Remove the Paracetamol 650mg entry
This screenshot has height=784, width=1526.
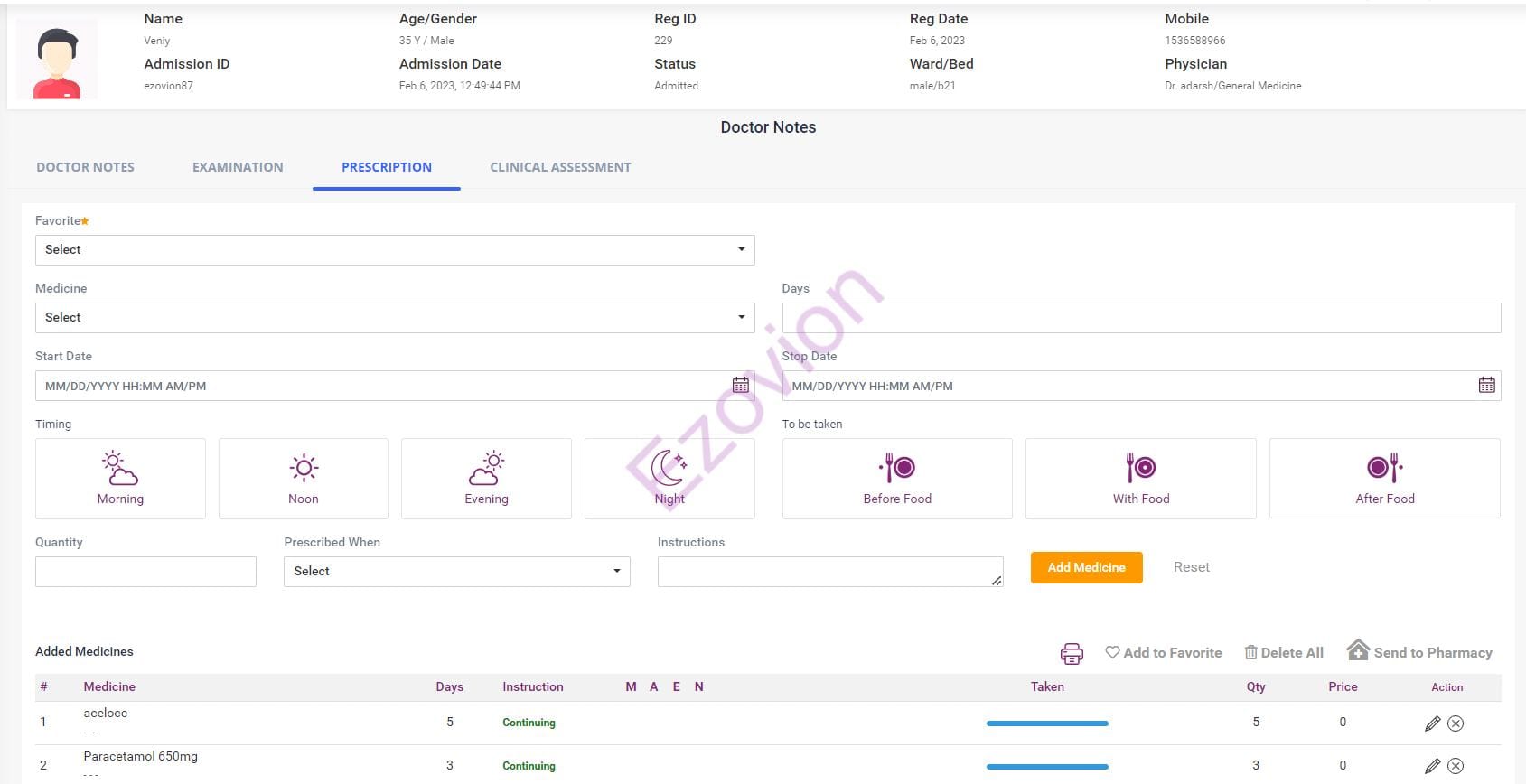(x=1456, y=766)
